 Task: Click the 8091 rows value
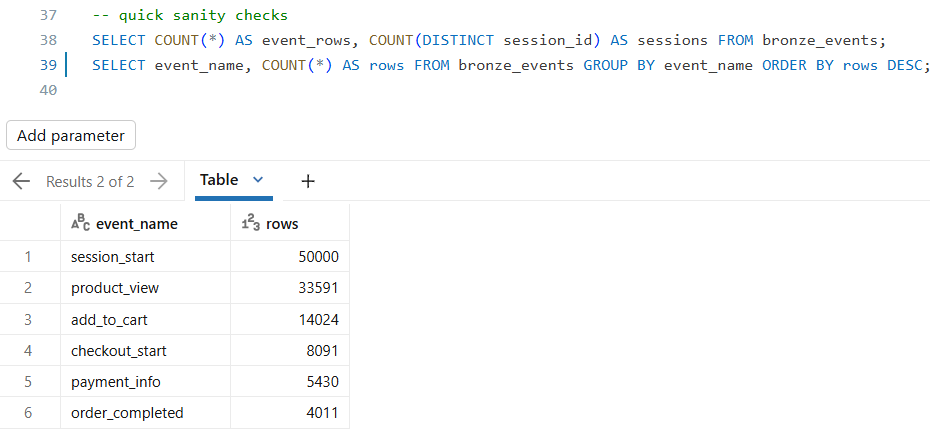click(323, 351)
